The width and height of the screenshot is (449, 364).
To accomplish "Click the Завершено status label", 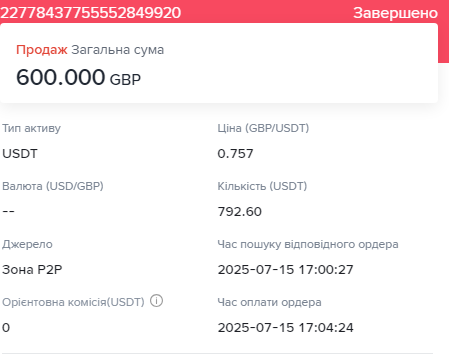I will (x=396, y=13).
